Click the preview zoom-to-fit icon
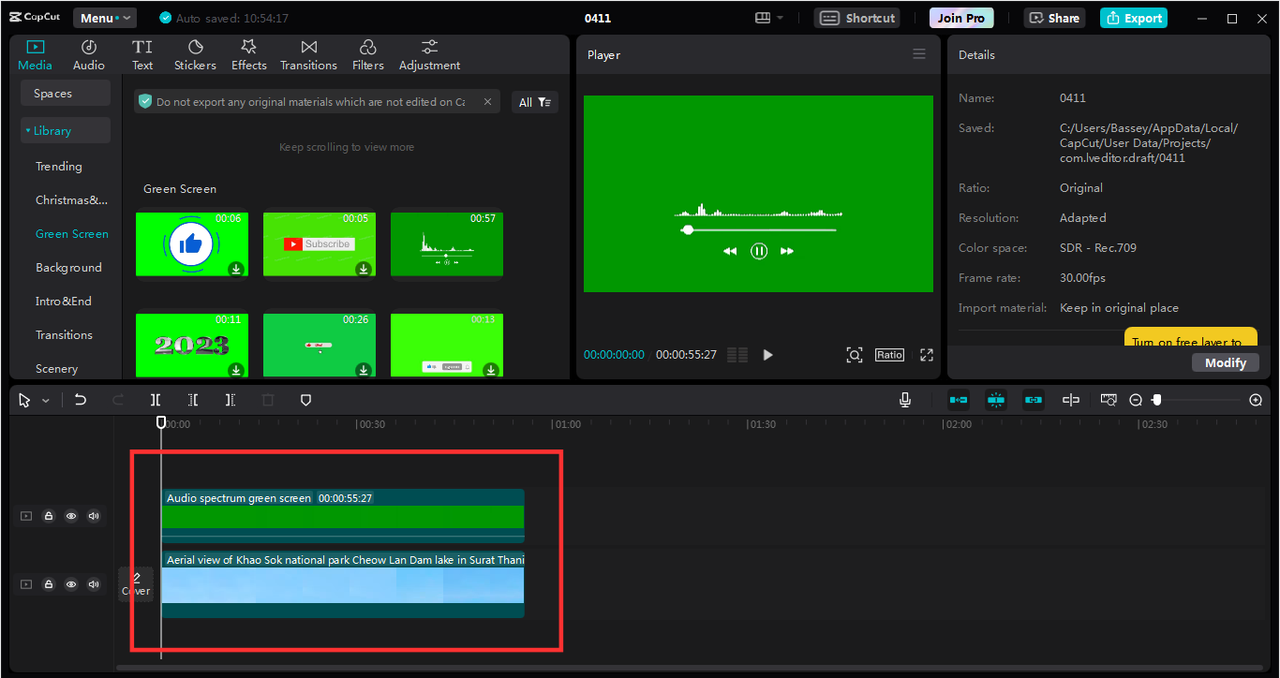This screenshot has height=678, width=1280. [x=854, y=355]
